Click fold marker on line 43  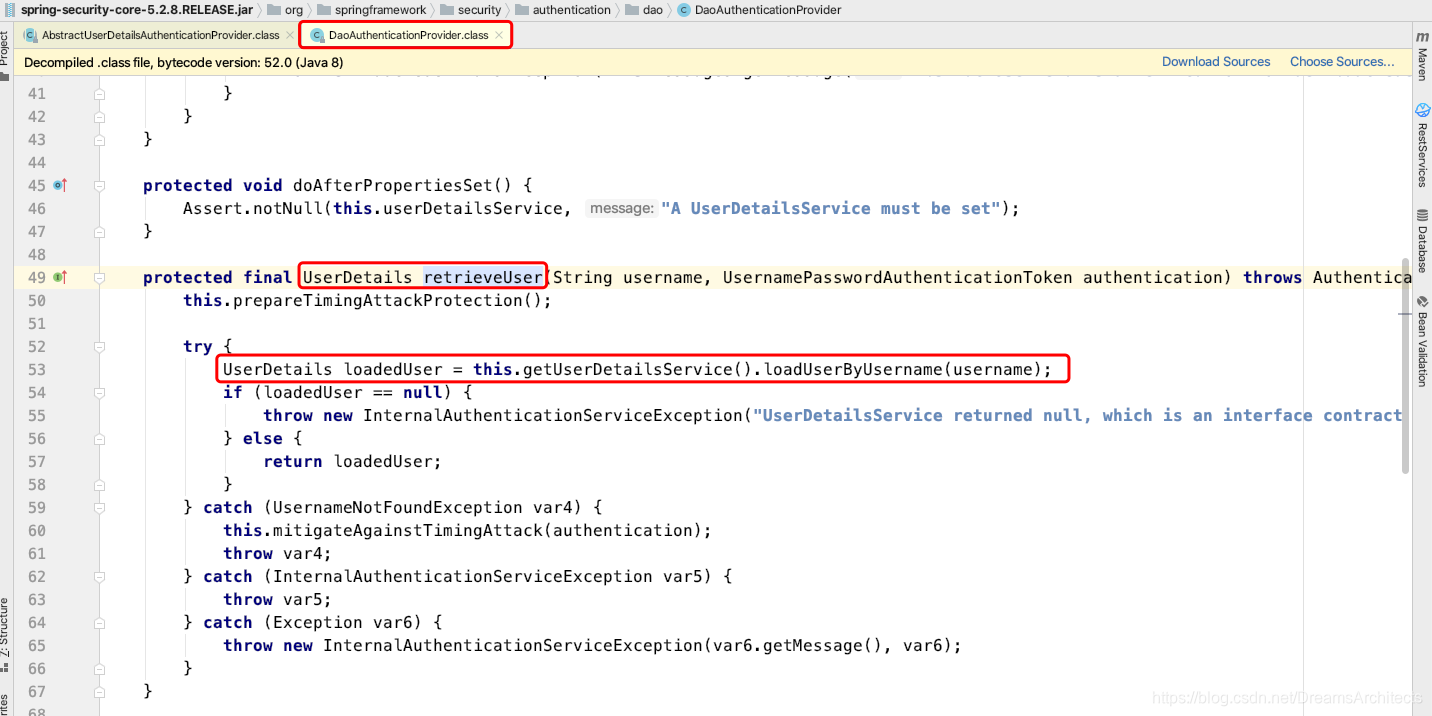(99, 139)
